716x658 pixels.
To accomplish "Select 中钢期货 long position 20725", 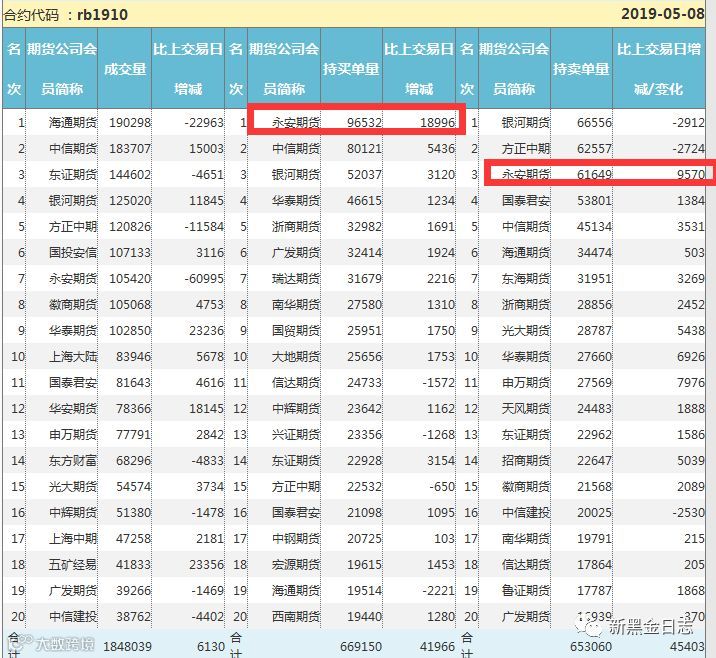I will pyautogui.click(x=364, y=538).
